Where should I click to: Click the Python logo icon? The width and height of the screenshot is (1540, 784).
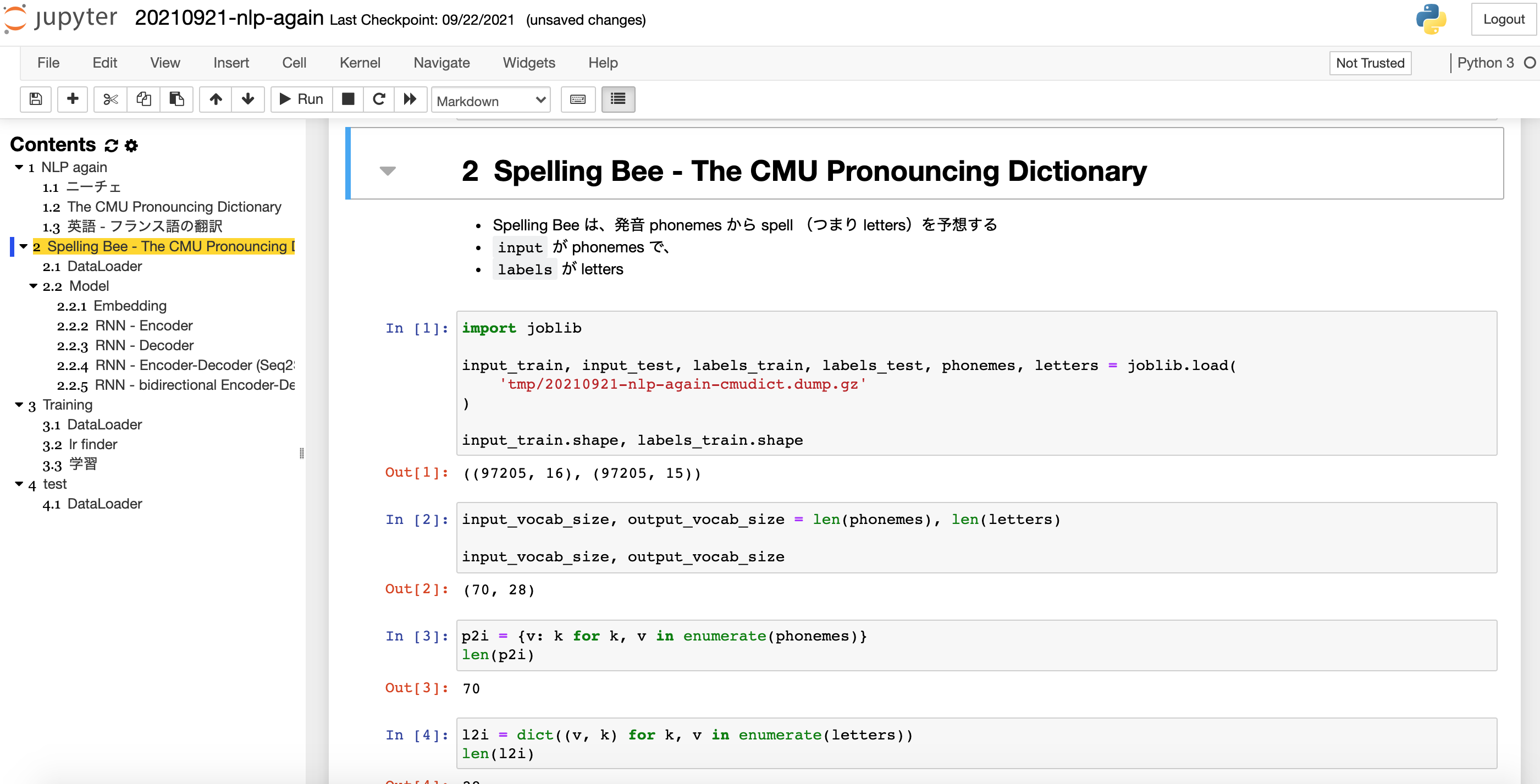pyautogui.click(x=1431, y=19)
